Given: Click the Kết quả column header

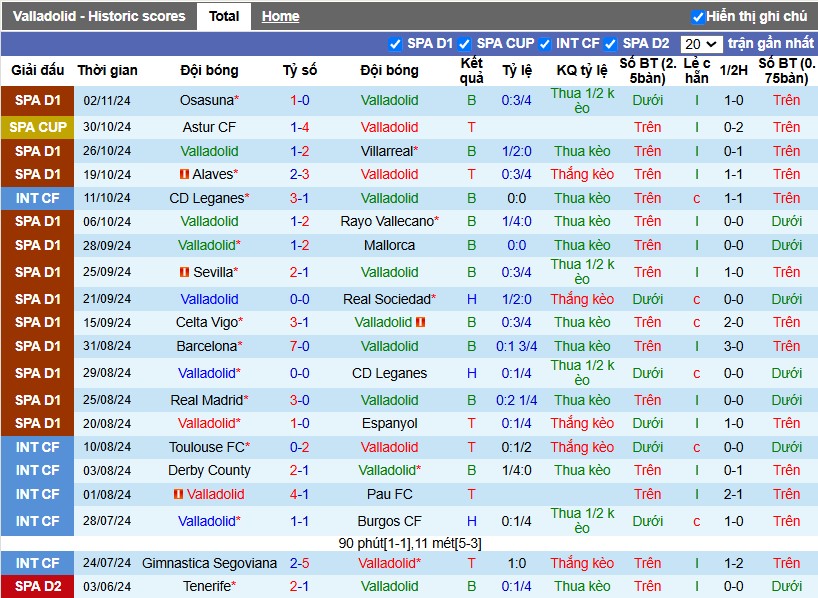Looking at the screenshot, I should (x=472, y=70).
